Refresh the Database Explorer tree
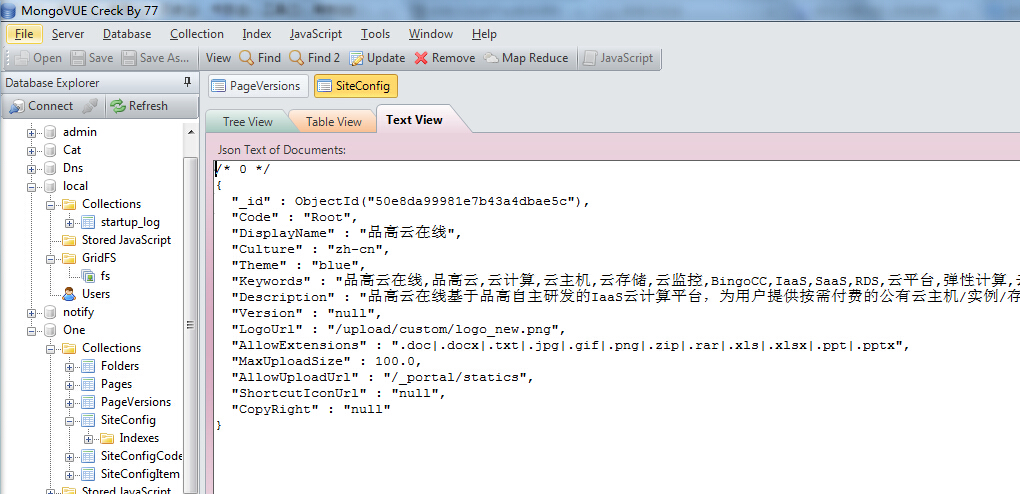 pyautogui.click(x=139, y=106)
